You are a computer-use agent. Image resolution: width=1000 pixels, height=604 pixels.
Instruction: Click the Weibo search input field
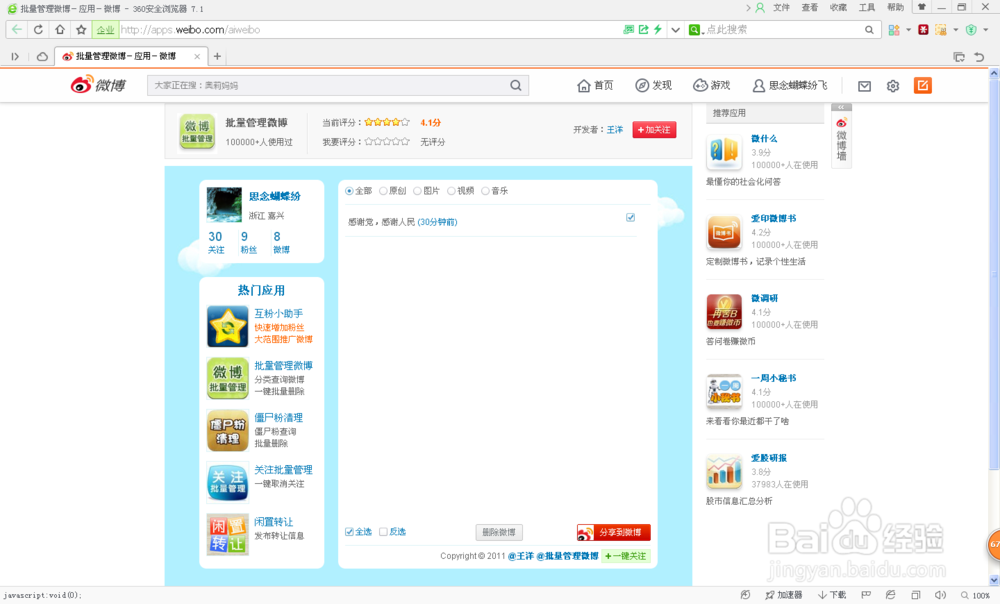coord(328,85)
